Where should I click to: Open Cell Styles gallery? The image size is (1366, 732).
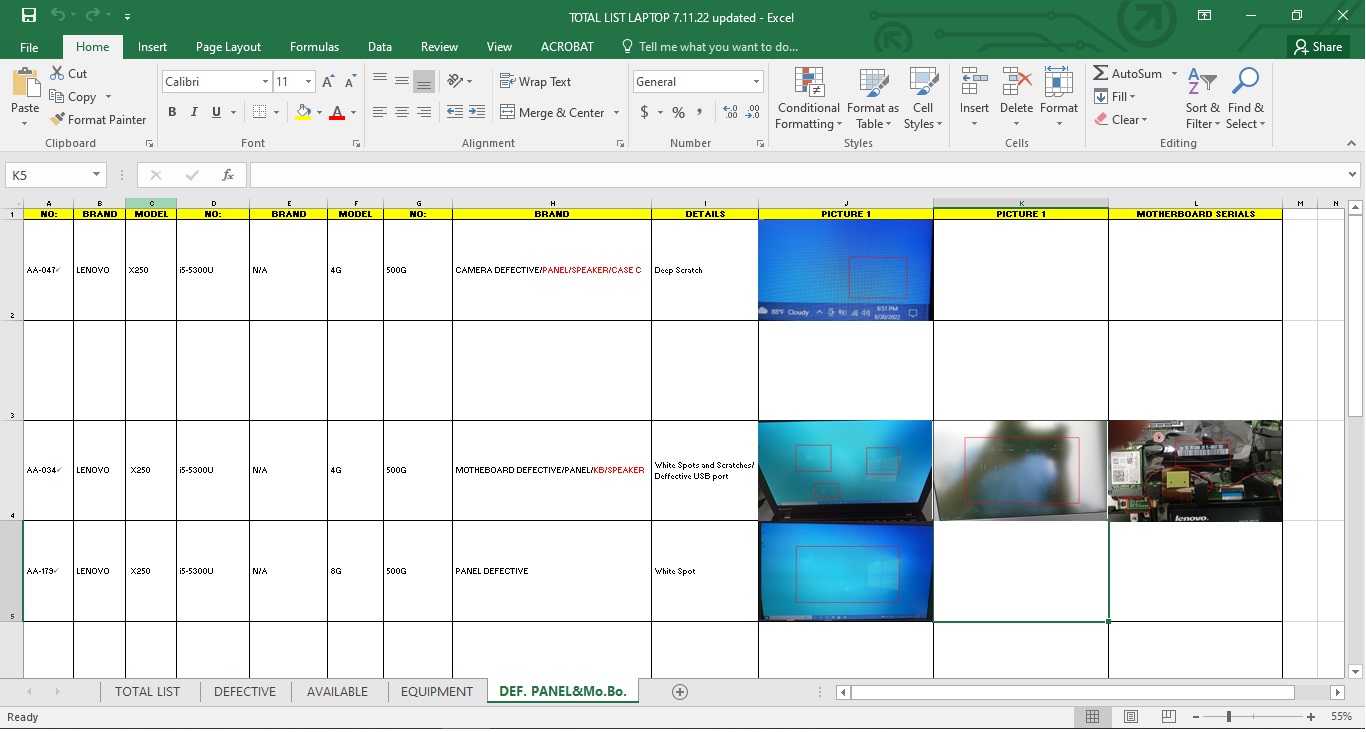(923, 99)
